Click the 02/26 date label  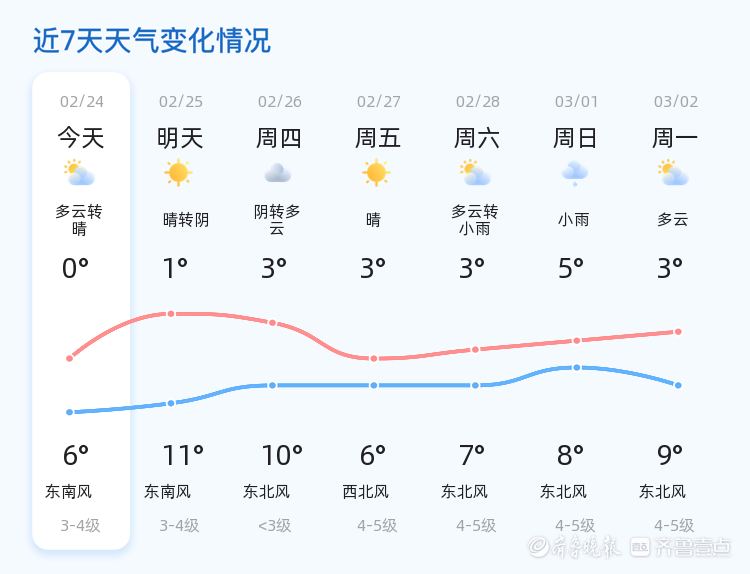tap(279, 101)
